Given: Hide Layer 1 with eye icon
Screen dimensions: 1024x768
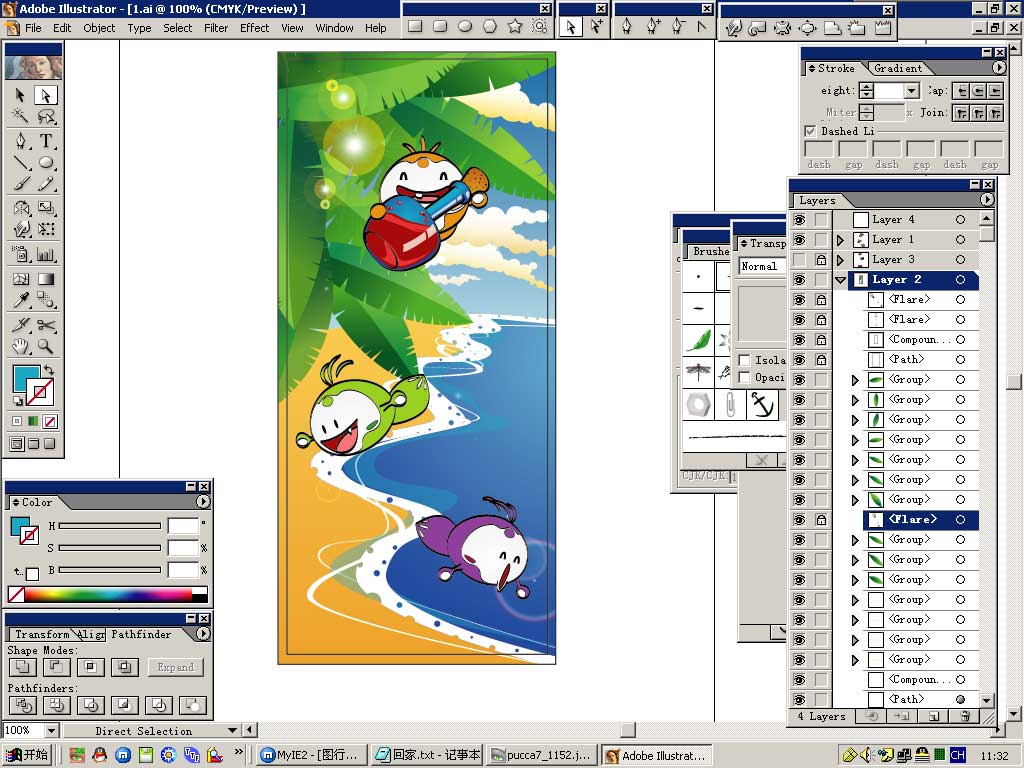Looking at the screenshot, I should 799,240.
